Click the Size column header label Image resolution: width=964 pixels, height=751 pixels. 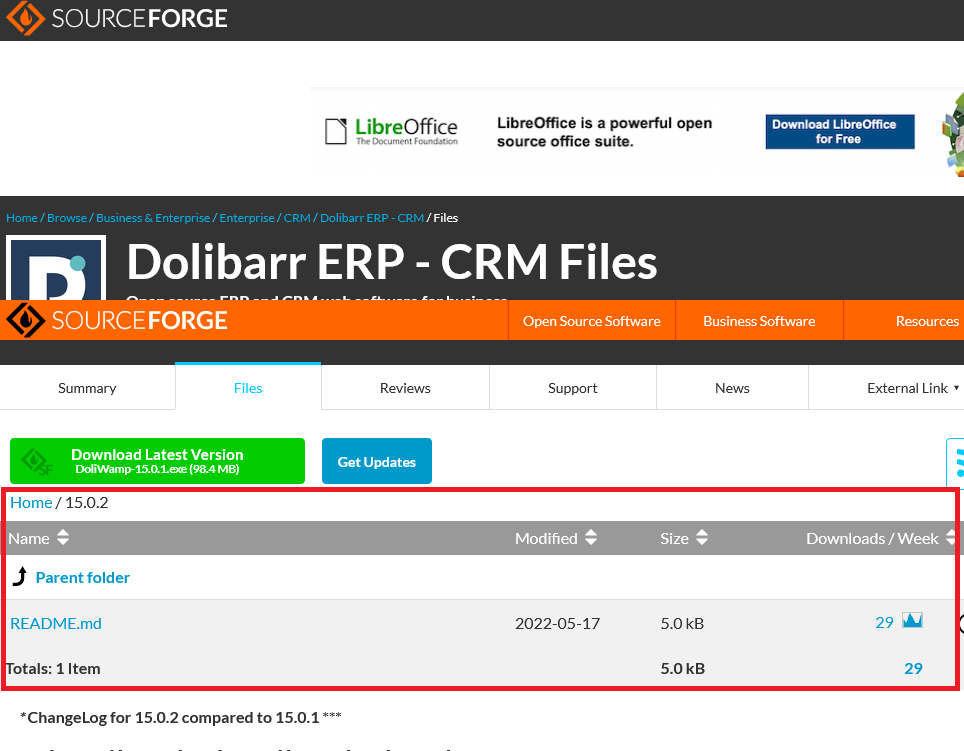(x=674, y=538)
